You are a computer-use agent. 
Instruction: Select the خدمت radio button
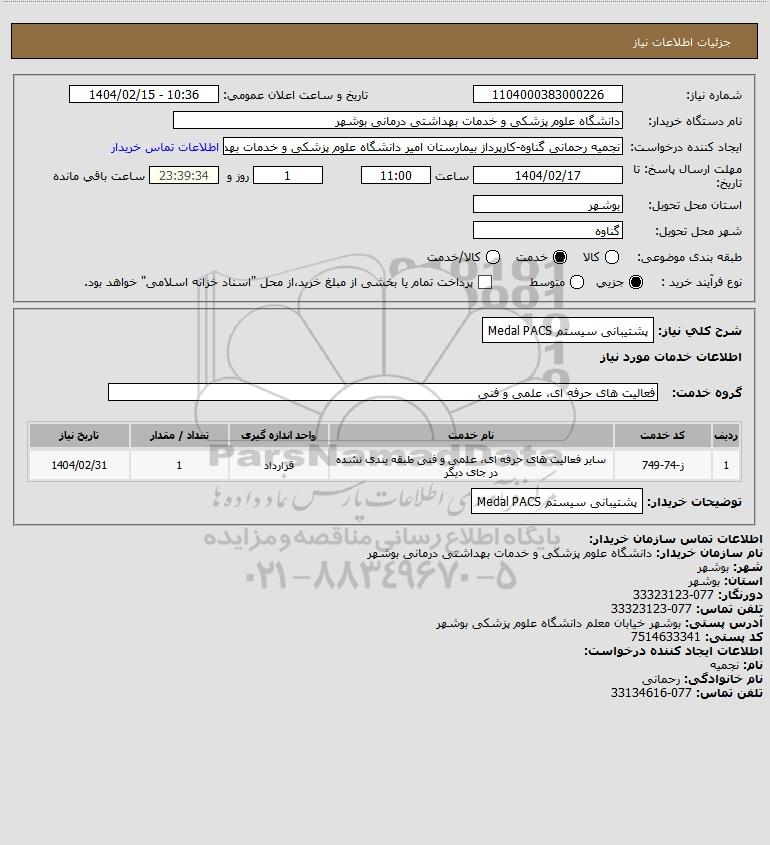[x=560, y=257]
